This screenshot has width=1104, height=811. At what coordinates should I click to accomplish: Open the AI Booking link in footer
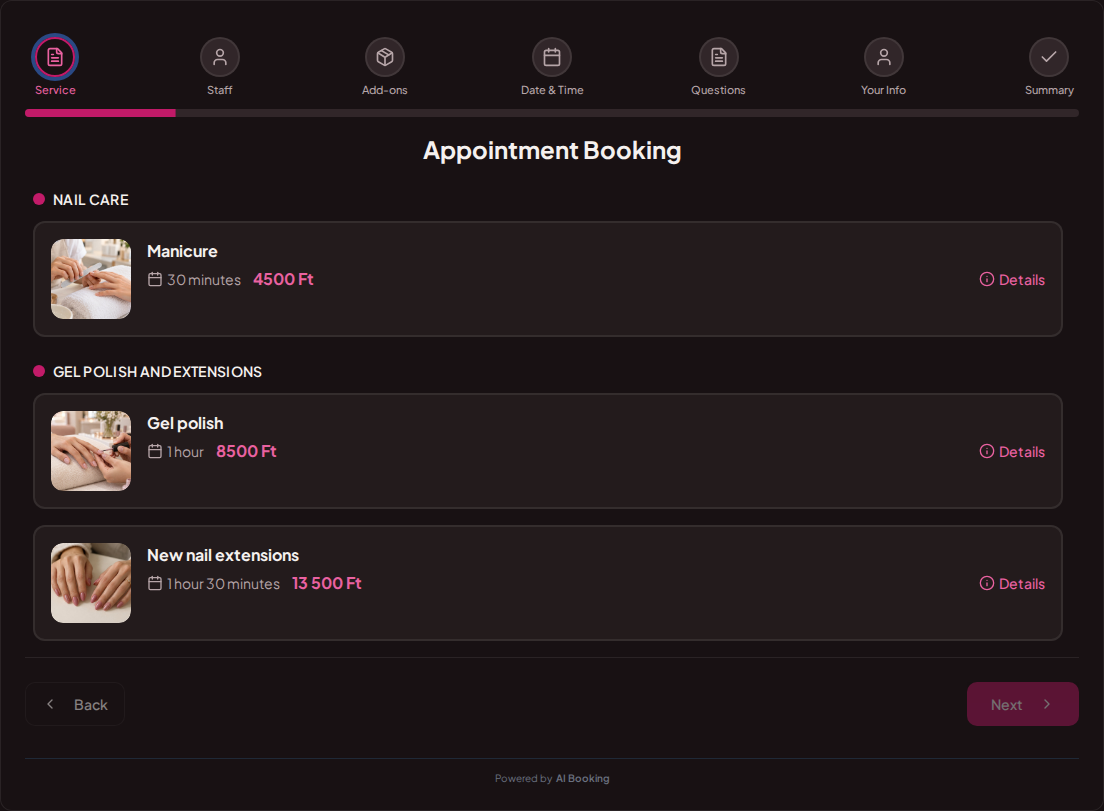coord(582,779)
